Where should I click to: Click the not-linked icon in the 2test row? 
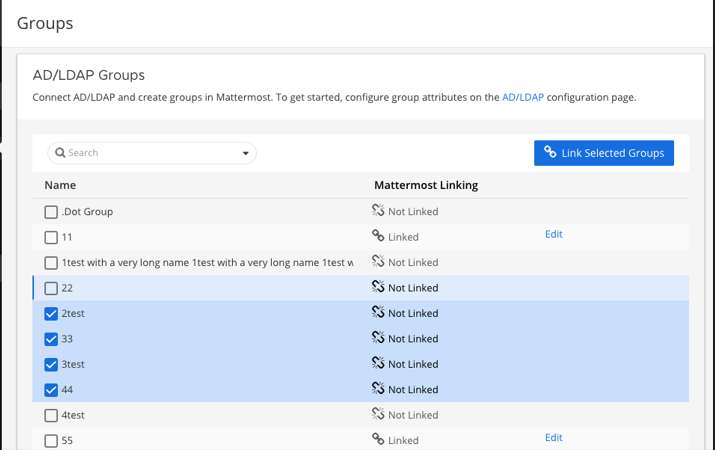[378, 313]
